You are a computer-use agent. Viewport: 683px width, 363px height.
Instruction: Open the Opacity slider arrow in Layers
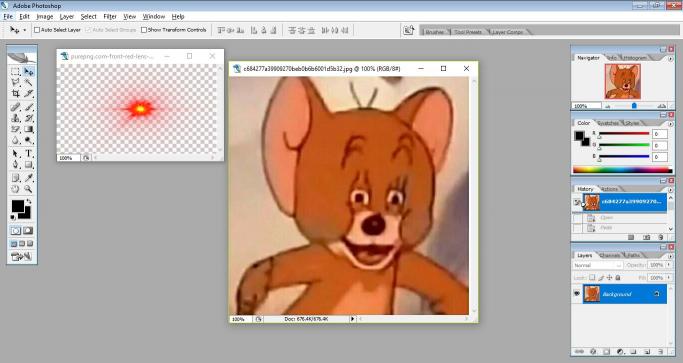pos(669,265)
